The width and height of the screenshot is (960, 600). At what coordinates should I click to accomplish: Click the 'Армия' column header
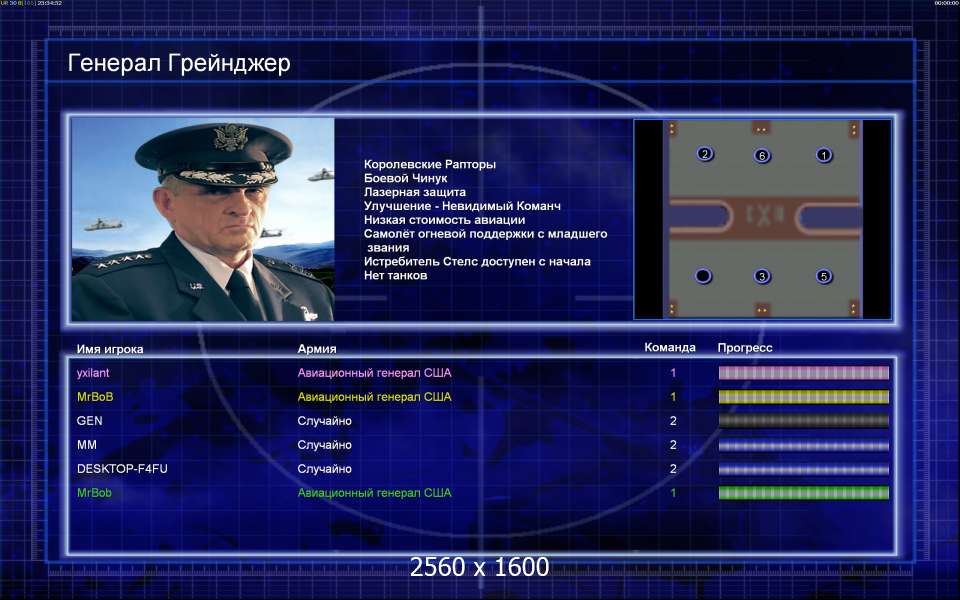coord(317,348)
